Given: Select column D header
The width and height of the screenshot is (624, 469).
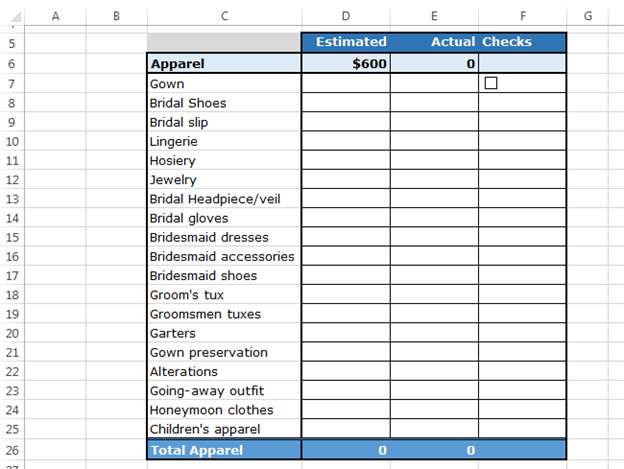Looking at the screenshot, I should (x=346, y=16).
